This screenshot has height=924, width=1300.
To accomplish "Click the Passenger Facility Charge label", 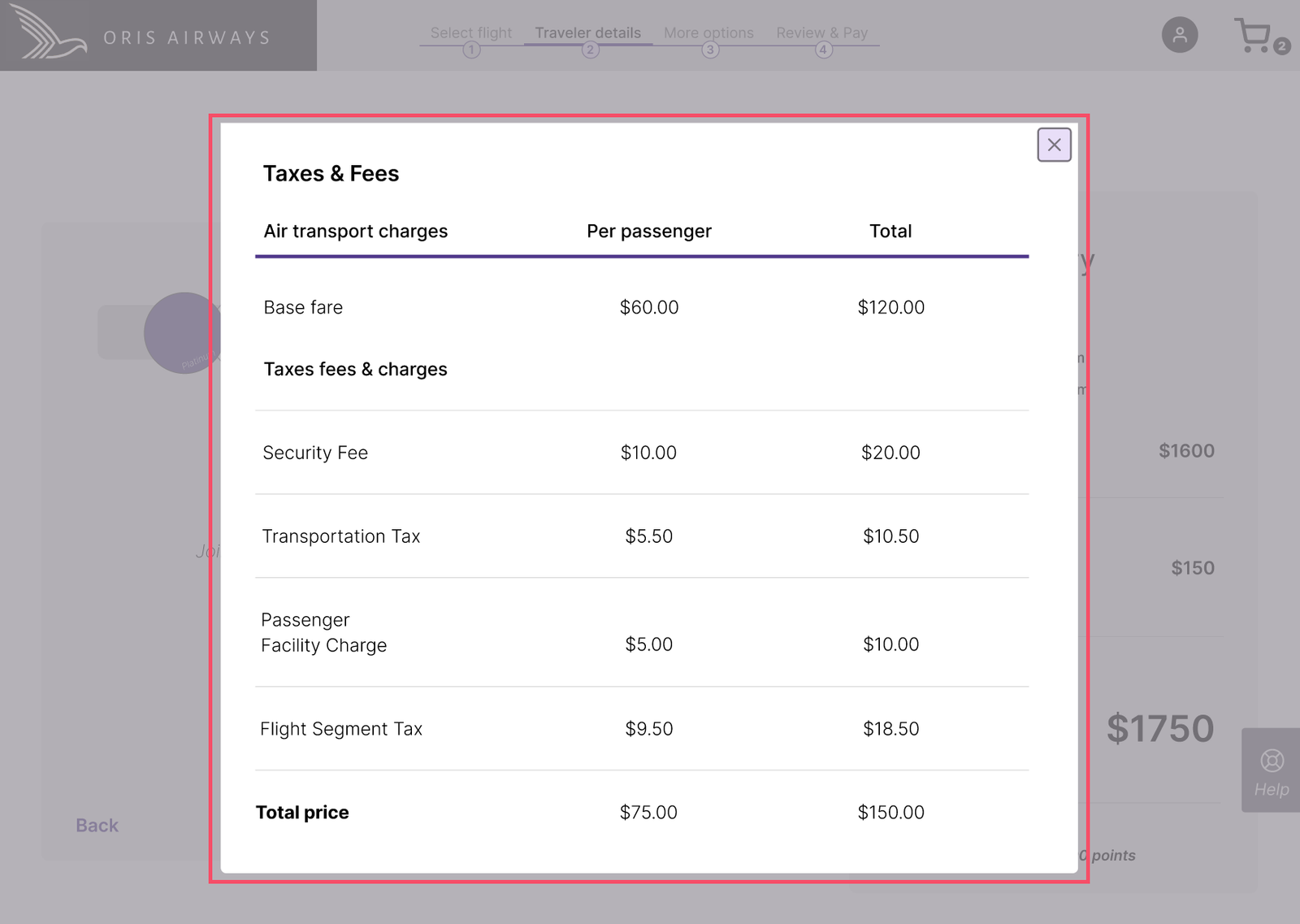I will point(323,632).
